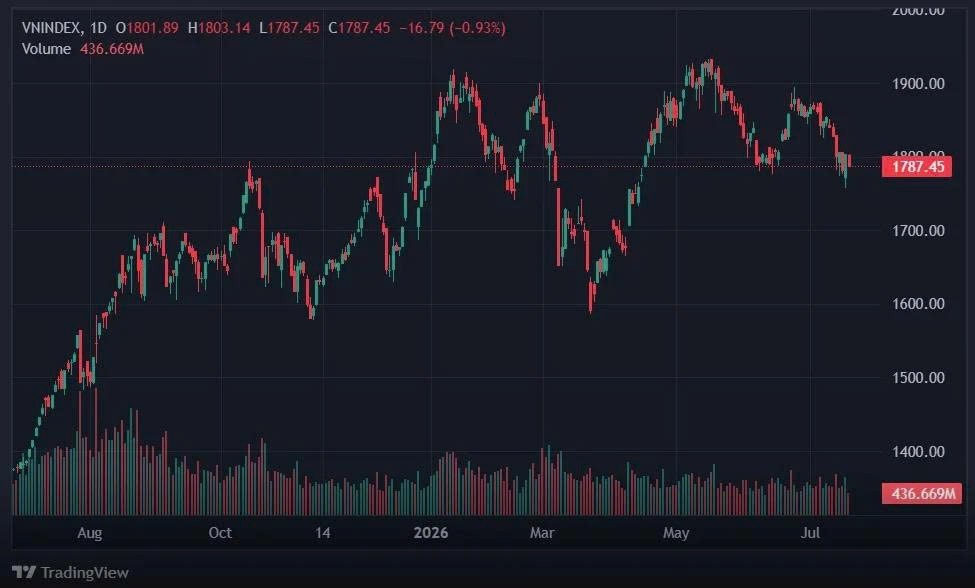Image resolution: width=975 pixels, height=588 pixels.
Task: Click the Aug time axis marker
Action: click(x=90, y=533)
